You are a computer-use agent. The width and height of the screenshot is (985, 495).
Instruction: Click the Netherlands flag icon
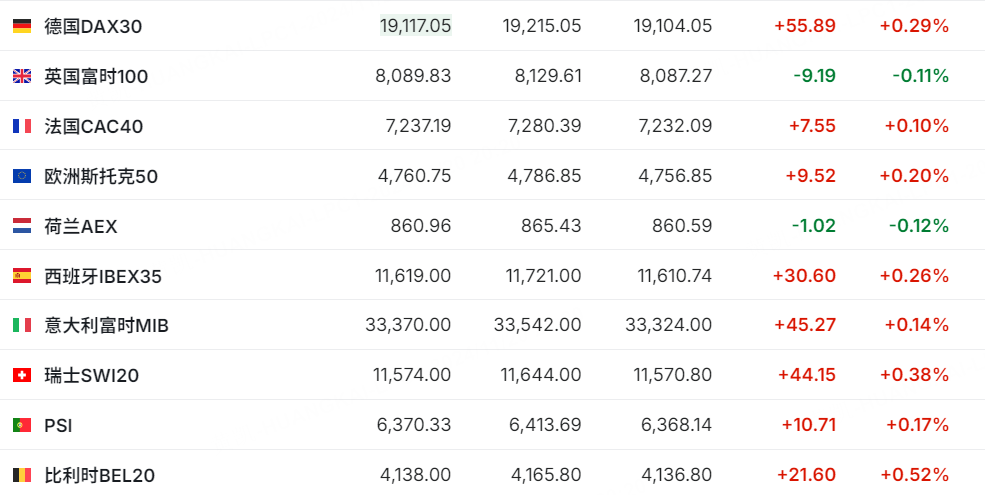22,226
